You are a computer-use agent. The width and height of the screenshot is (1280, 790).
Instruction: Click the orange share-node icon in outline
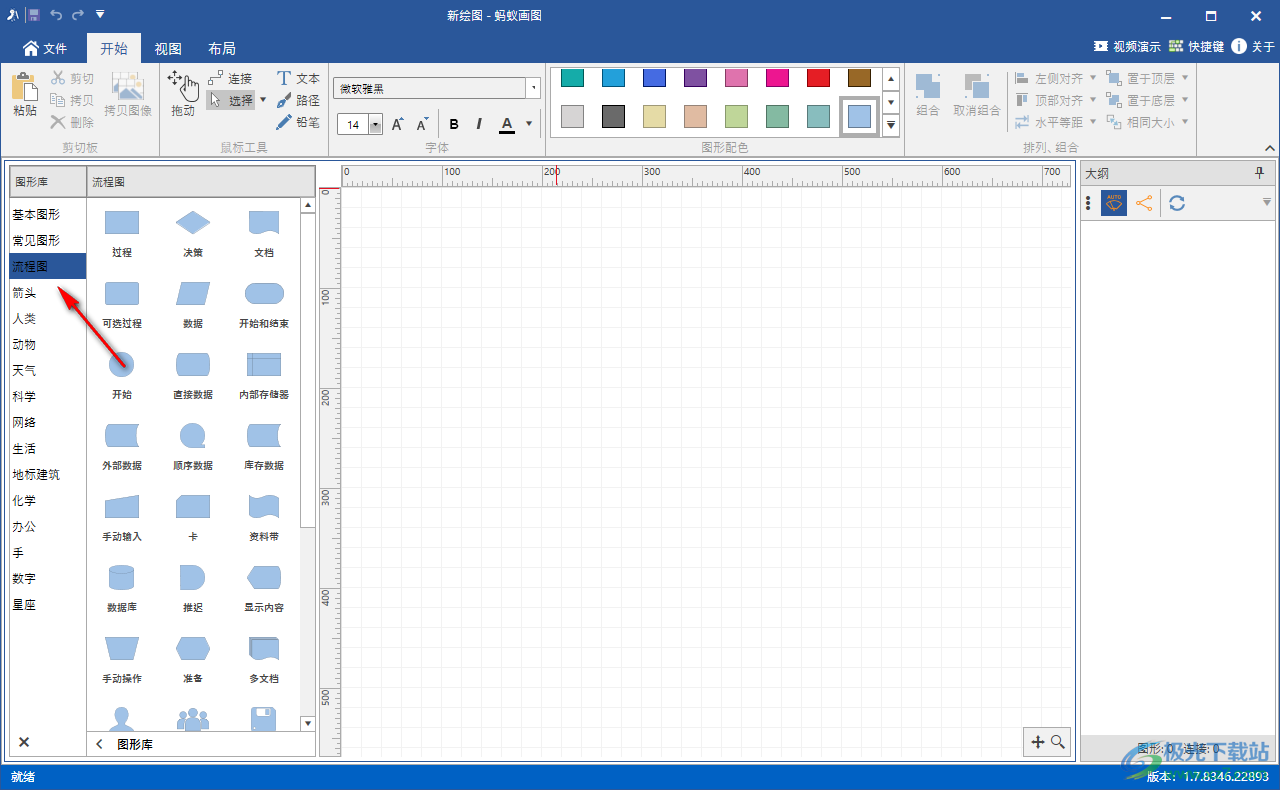pyautogui.click(x=1144, y=203)
